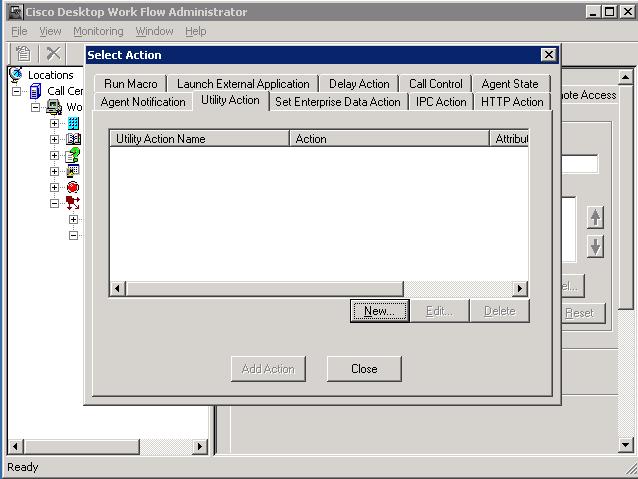Screen dimensions: 638x479
Task: Select the calendar grid tree icon
Action: pyautogui.click(x=73, y=171)
